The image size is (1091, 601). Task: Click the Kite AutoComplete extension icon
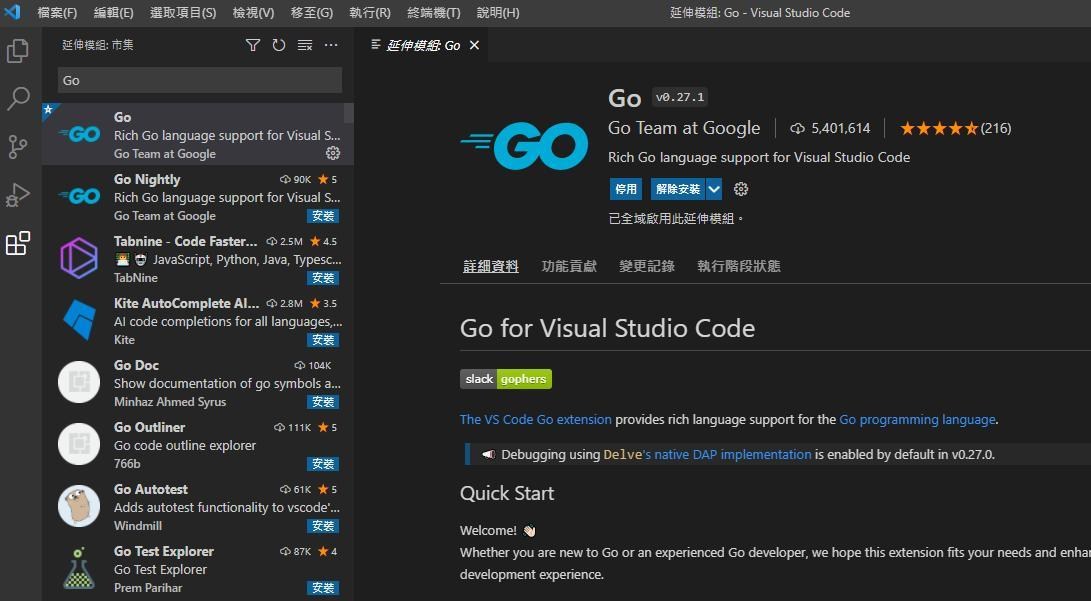(79, 320)
